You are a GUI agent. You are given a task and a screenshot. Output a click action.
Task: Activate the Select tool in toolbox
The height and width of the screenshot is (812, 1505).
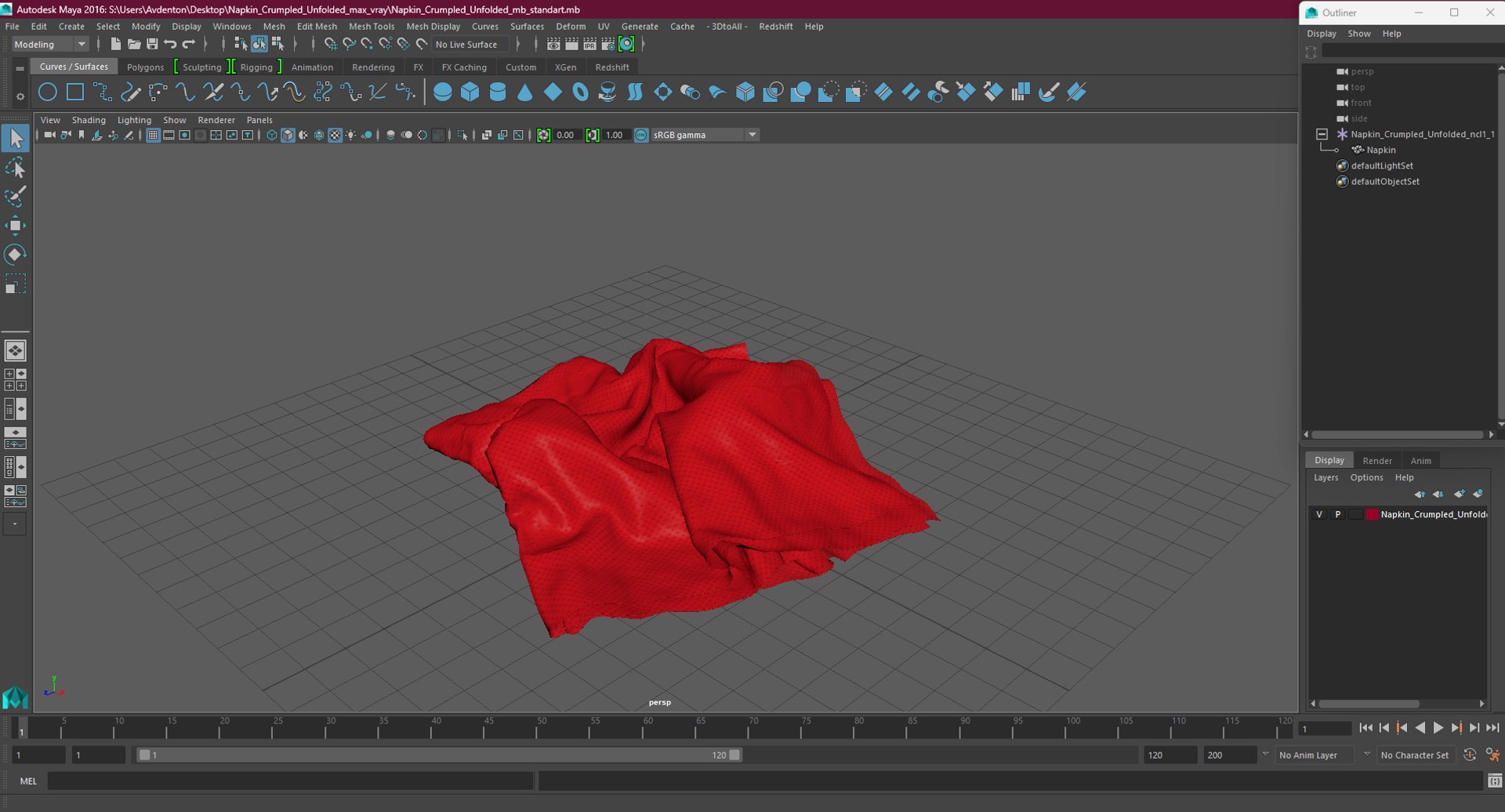pyautogui.click(x=15, y=139)
